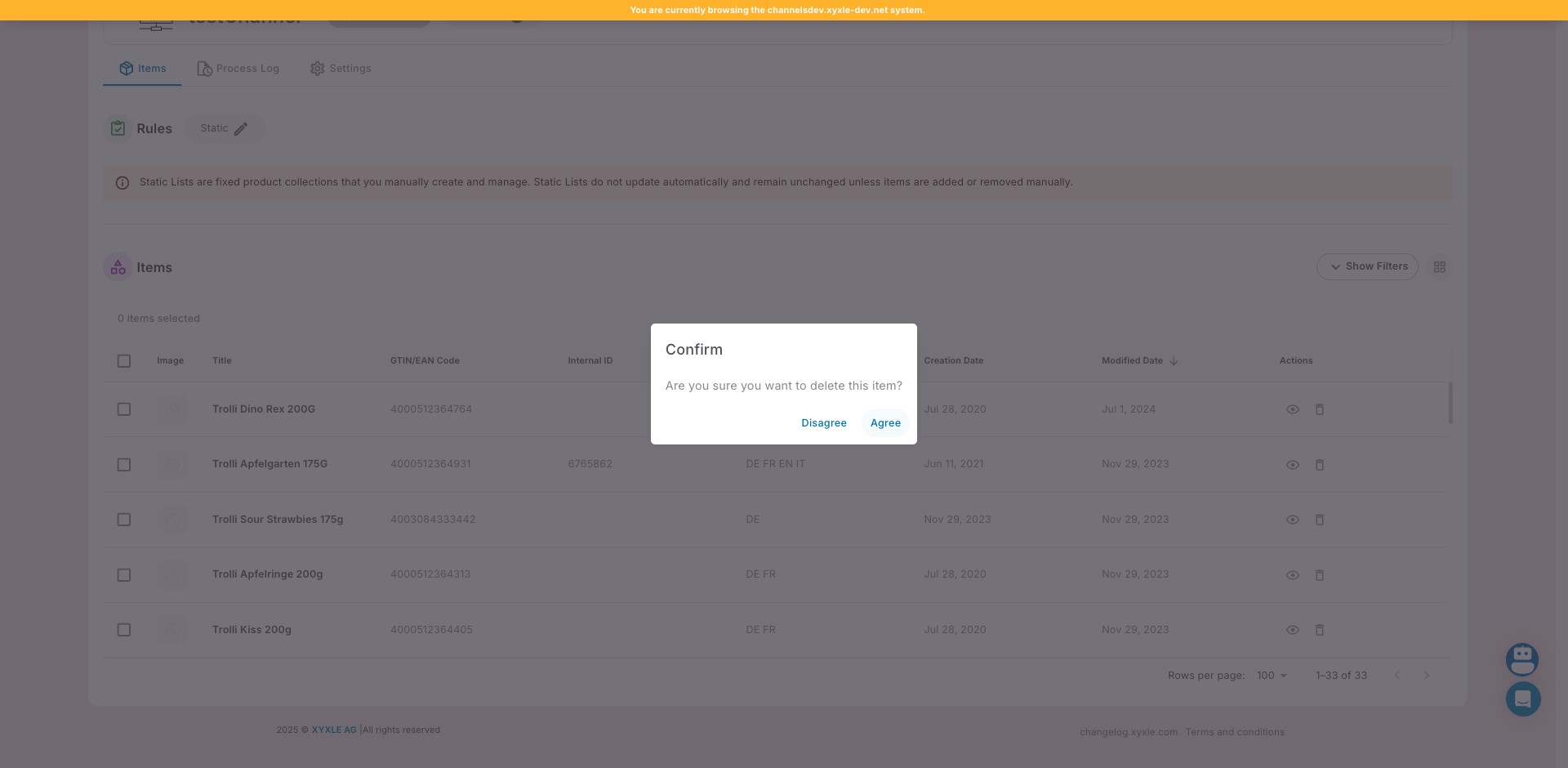Click the info icon in static list banner

[x=122, y=183]
